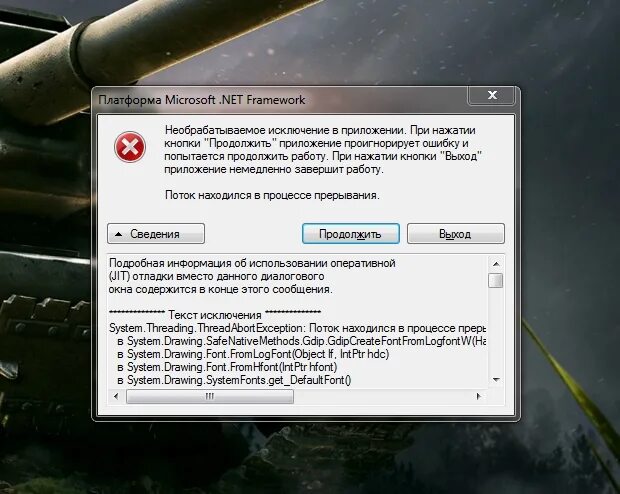Click the horizontal scrollbar thumb

pyautogui.click(x=210, y=396)
